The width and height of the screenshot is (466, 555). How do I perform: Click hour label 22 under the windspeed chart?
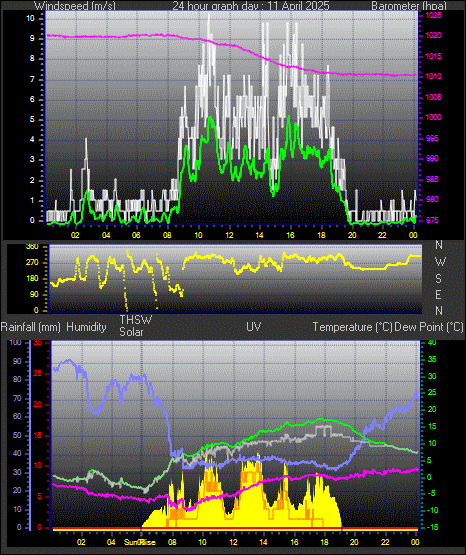[x=382, y=235]
